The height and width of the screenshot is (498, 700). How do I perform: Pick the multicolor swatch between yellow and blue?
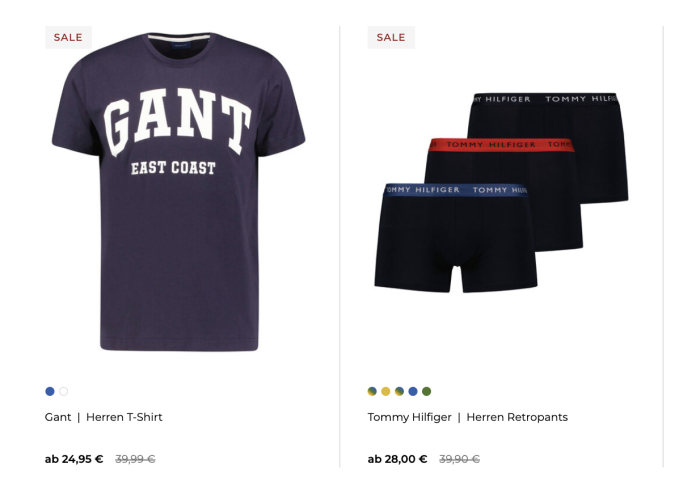(x=400, y=391)
